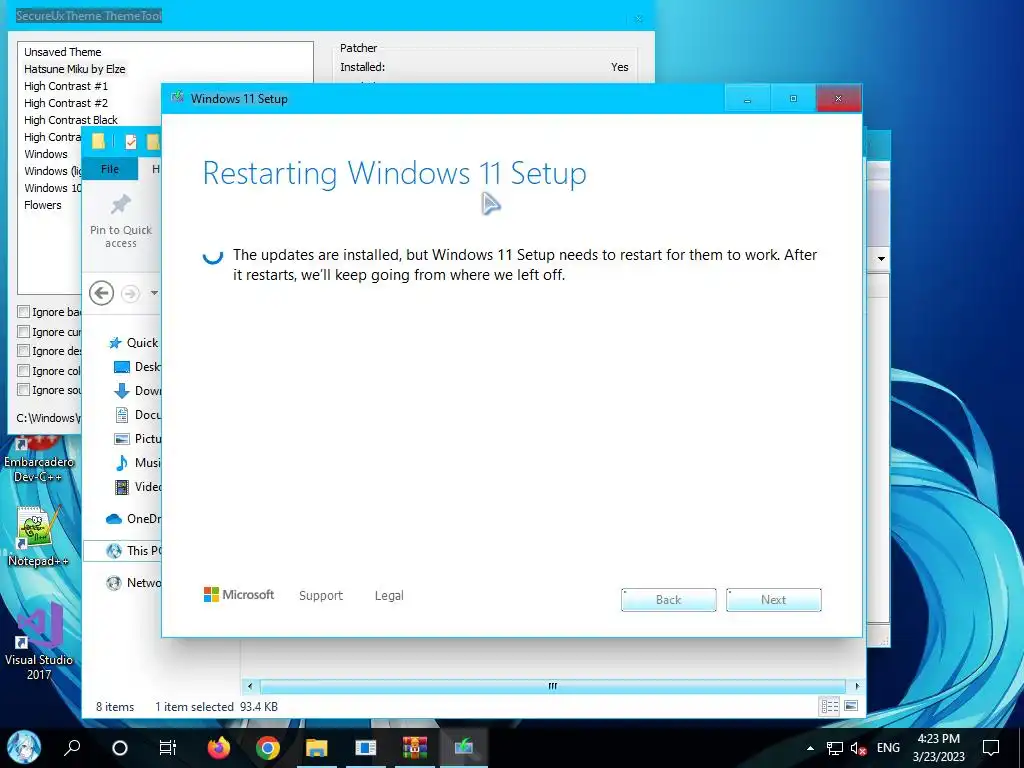Open Explorer's recent locations dropdown arrow

(154, 293)
